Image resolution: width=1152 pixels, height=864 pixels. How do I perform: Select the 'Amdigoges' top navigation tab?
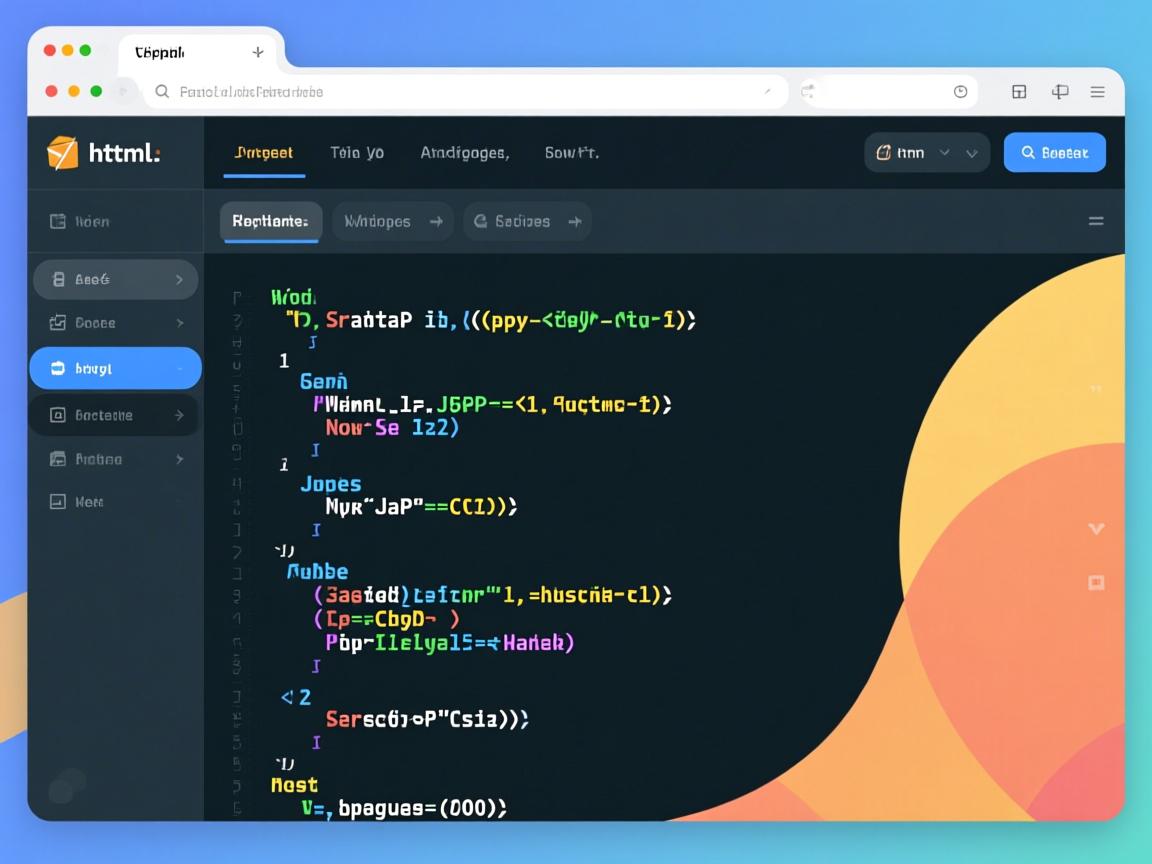coord(464,153)
